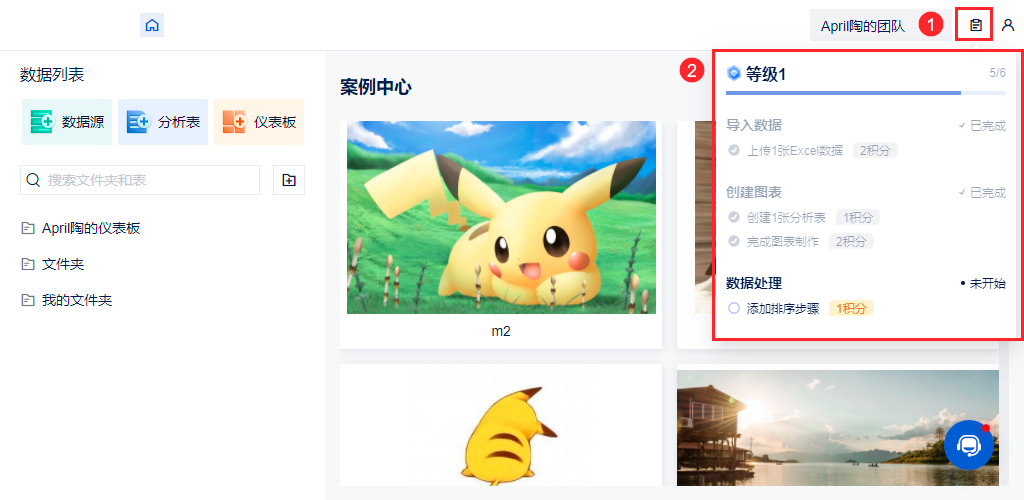Click the check icon beside 创建1张分析表
Image resolution: width=1024 pixels, height=500 pixels.
click(733, 217)
